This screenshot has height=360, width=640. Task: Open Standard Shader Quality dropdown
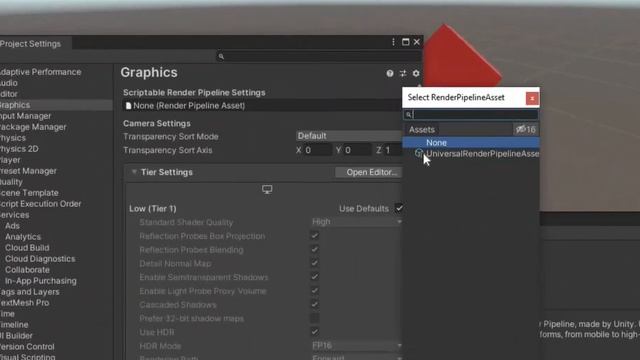click(356, 222)
